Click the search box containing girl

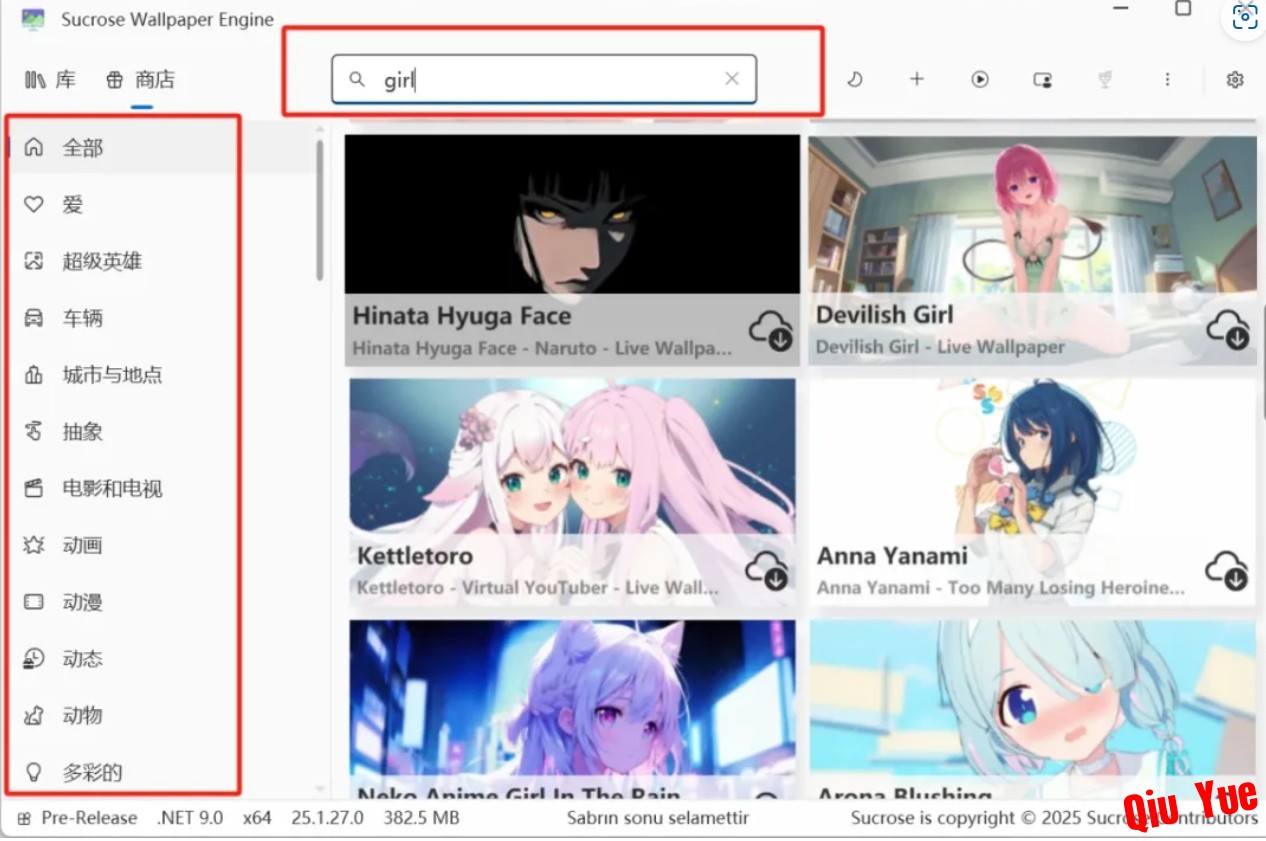point(544,79)
